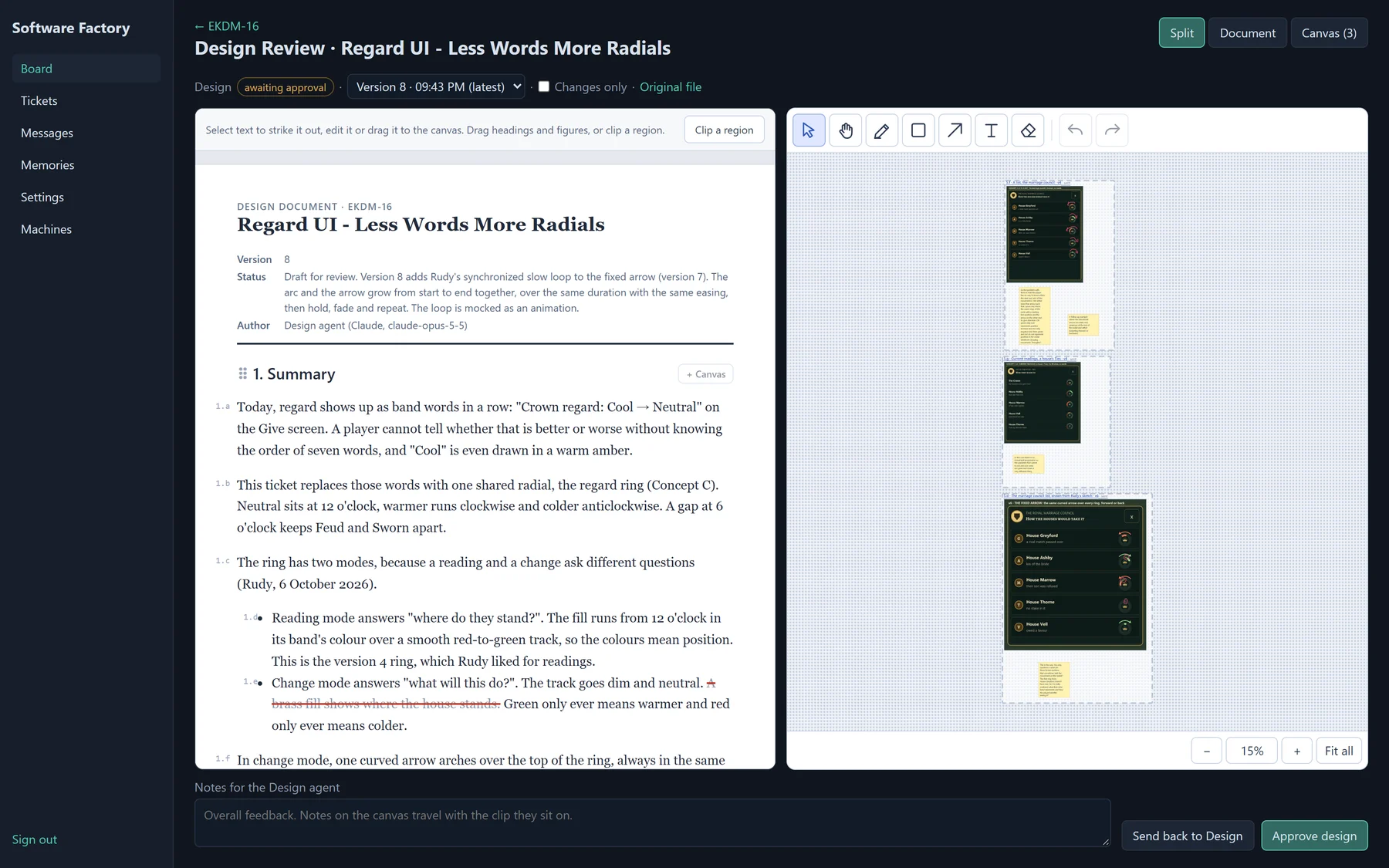Zoom in the canvas with plus button
1389x868 pixels.
1297,751
